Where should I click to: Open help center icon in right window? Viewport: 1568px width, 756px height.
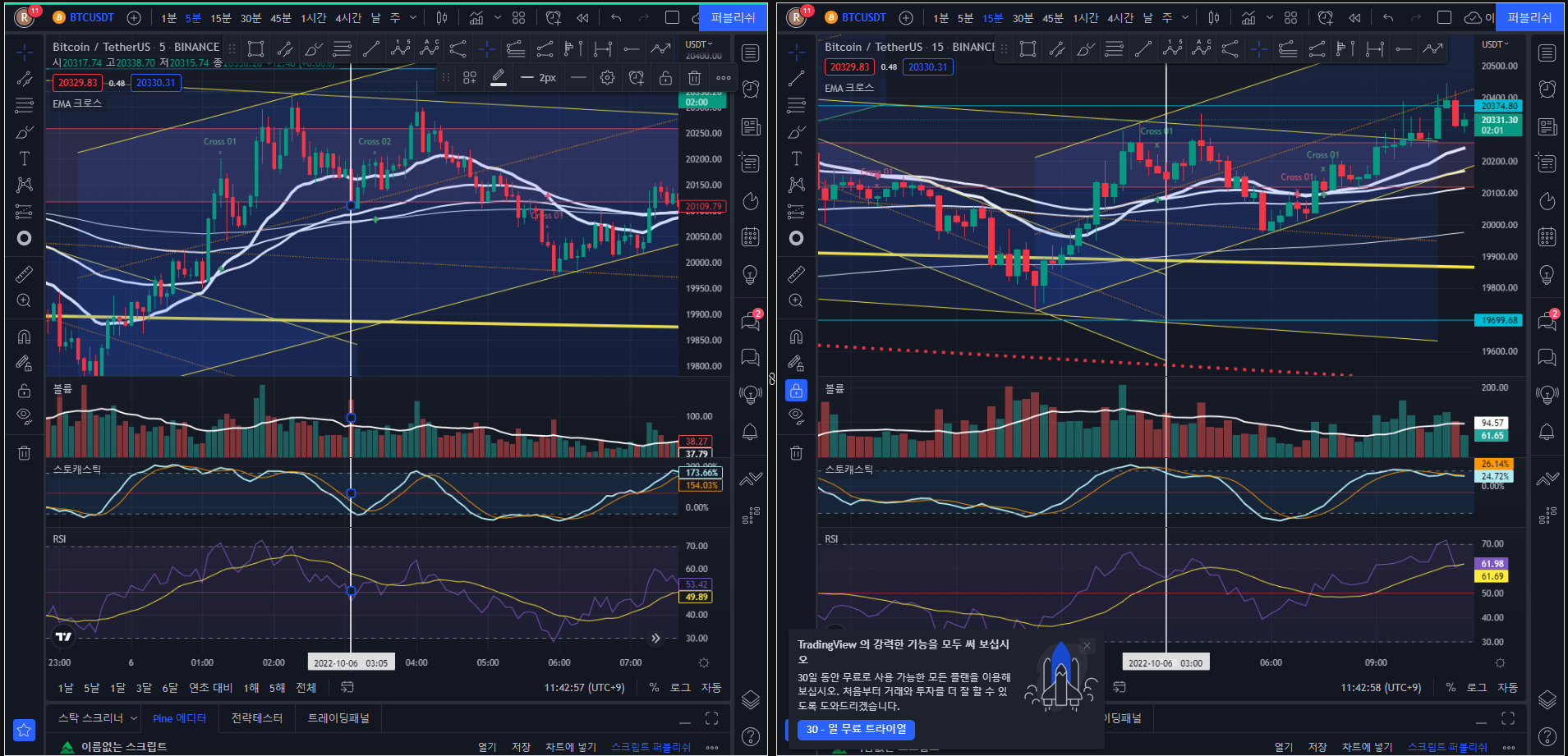click(1547, 736)
